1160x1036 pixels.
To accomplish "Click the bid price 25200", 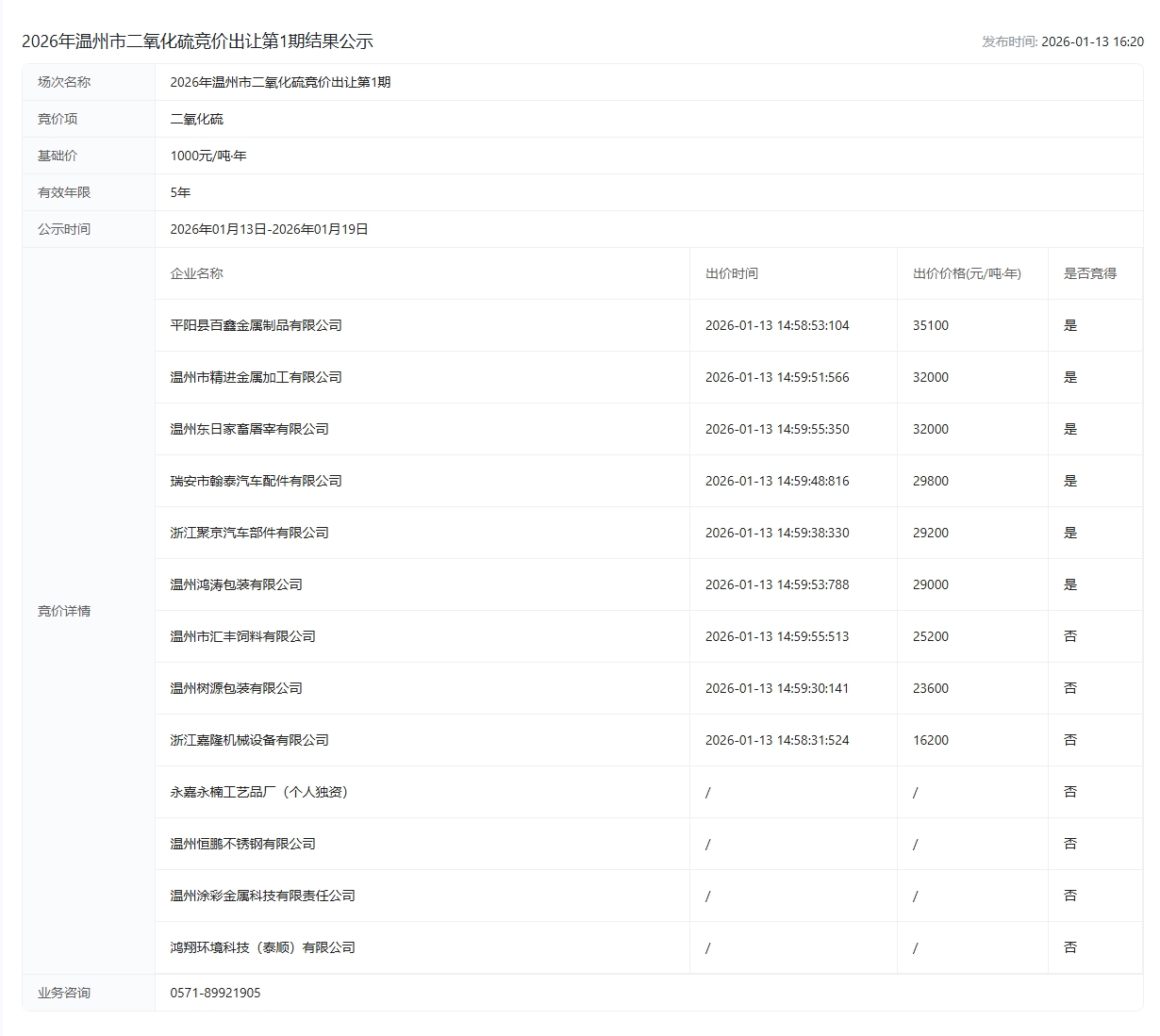I will click(930, 636).
